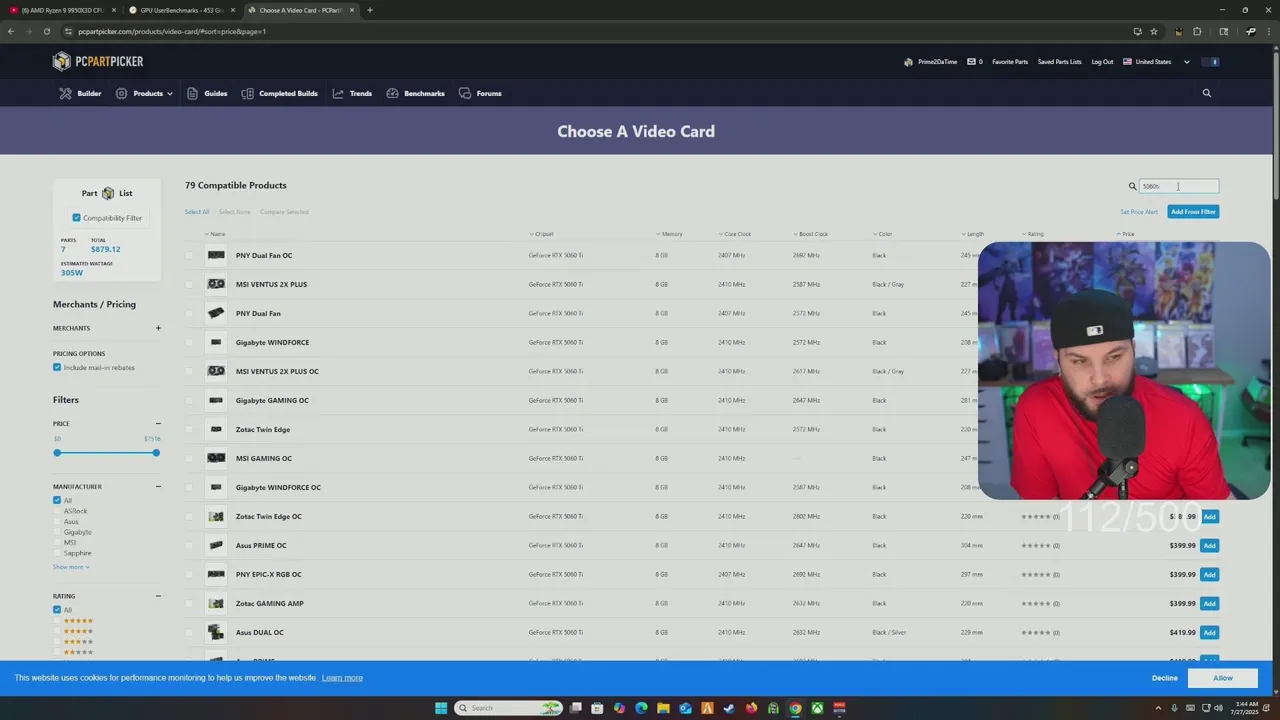Screen dimensions: 1280x720
Task: Select the PNY Dual Fan OC row checkbox
Action: [x=189, y=255]
